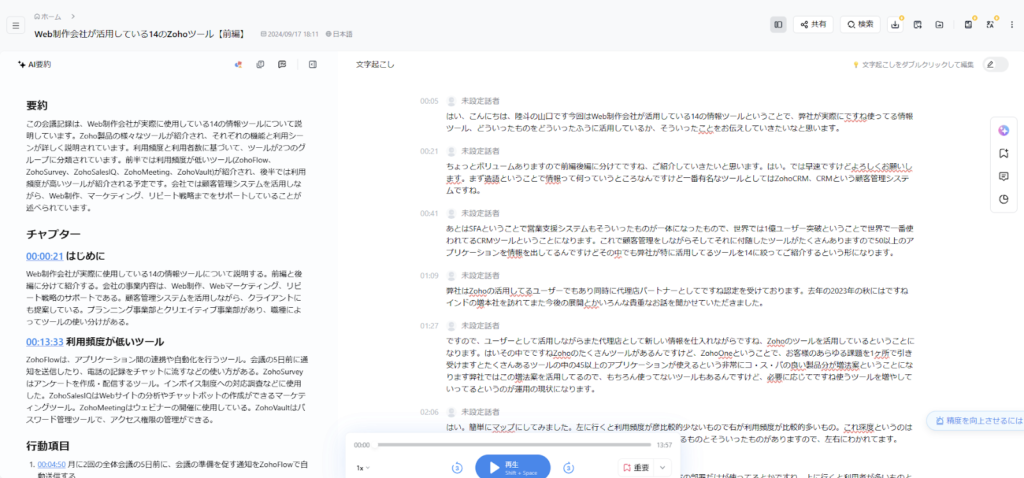Click the 00:05 transcript timestamp

point(429,101)
